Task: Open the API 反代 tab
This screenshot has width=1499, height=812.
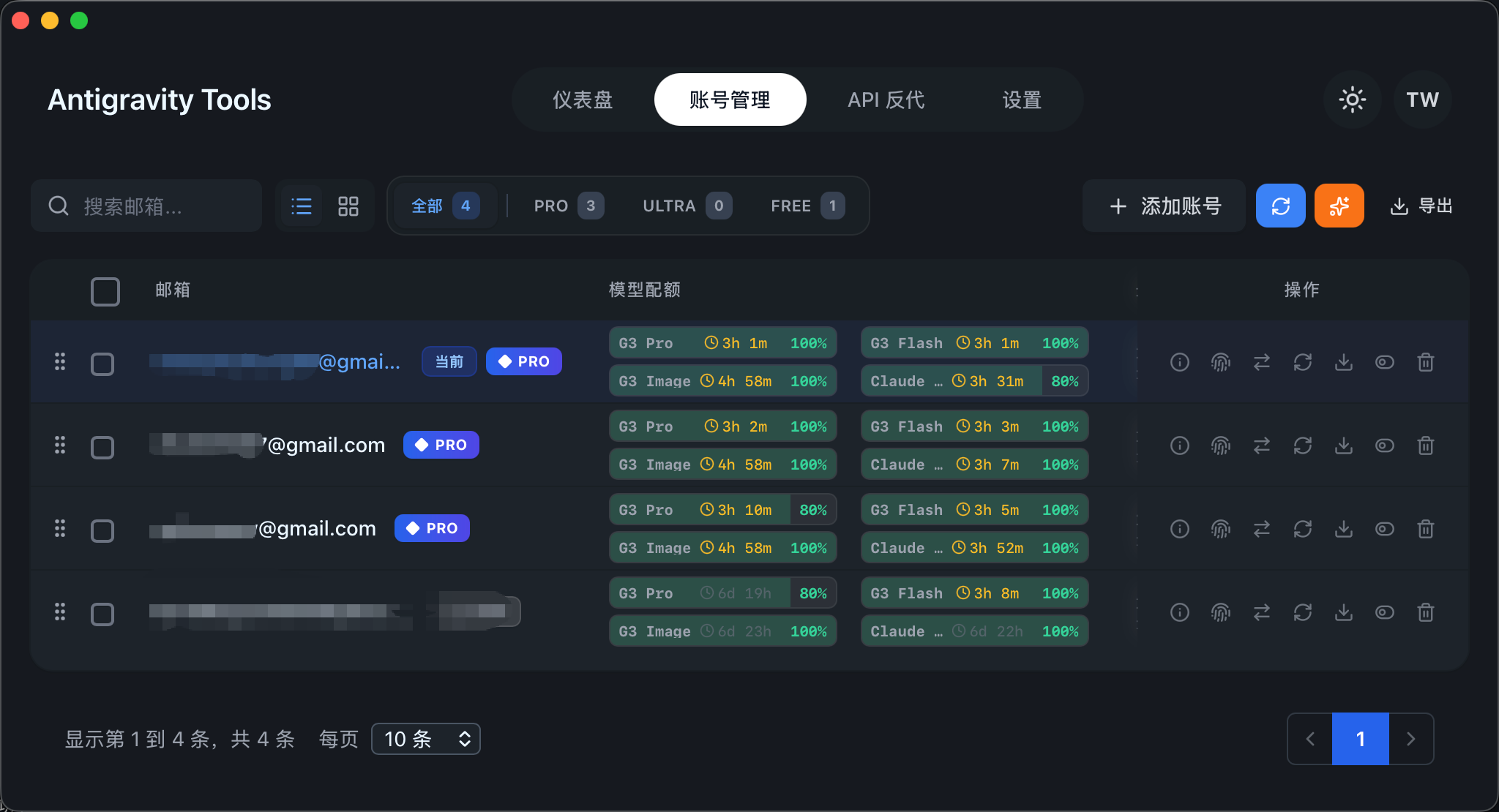Action: coord(886,99)
